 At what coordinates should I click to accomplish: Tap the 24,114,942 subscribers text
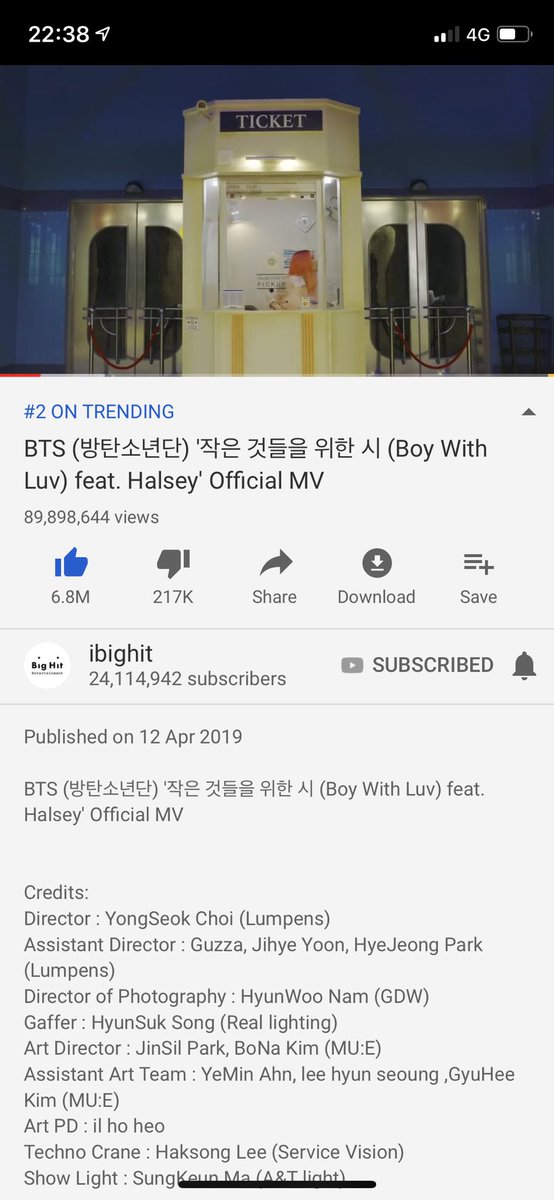point(187,679)
